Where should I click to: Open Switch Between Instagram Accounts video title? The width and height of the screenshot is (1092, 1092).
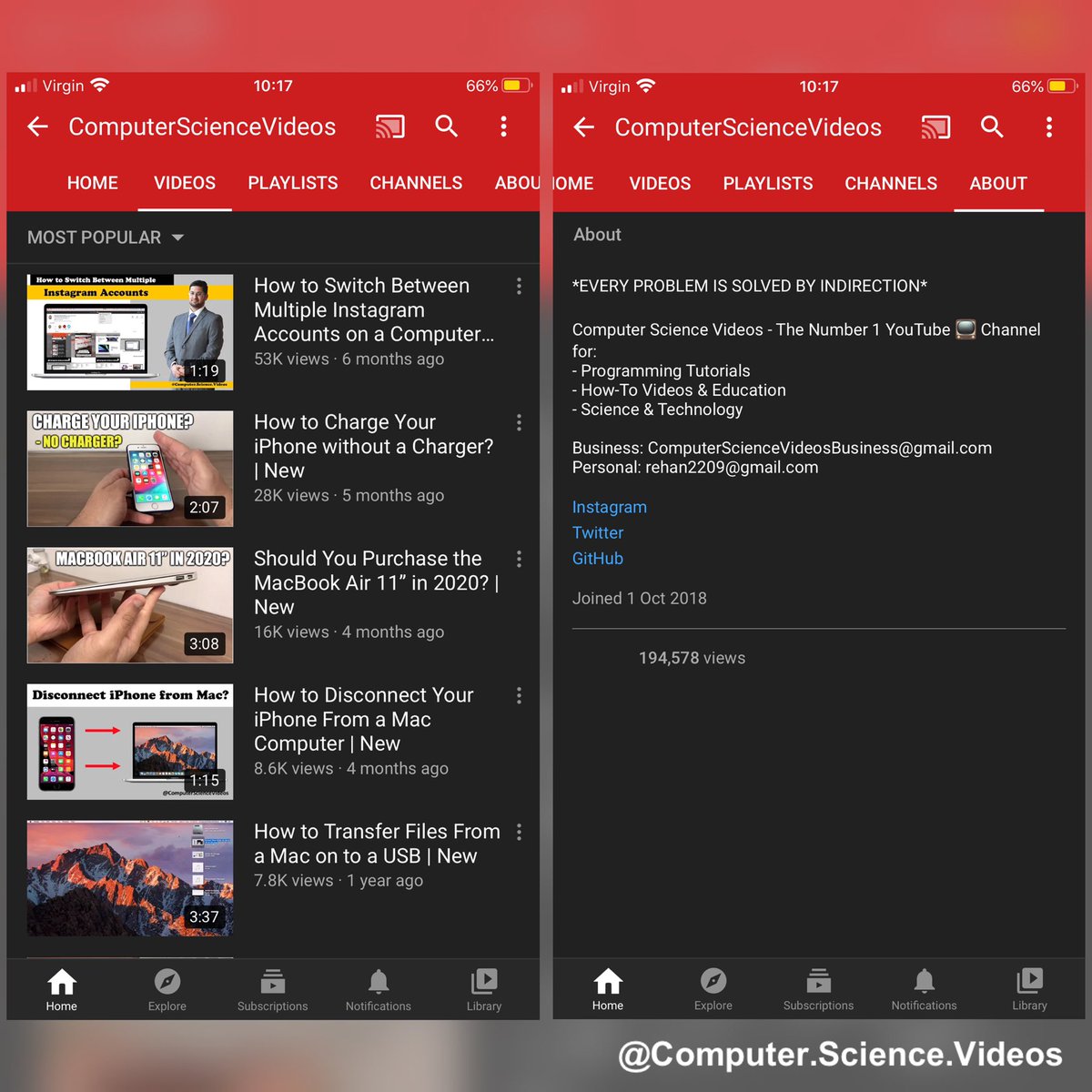coord(374,309)
